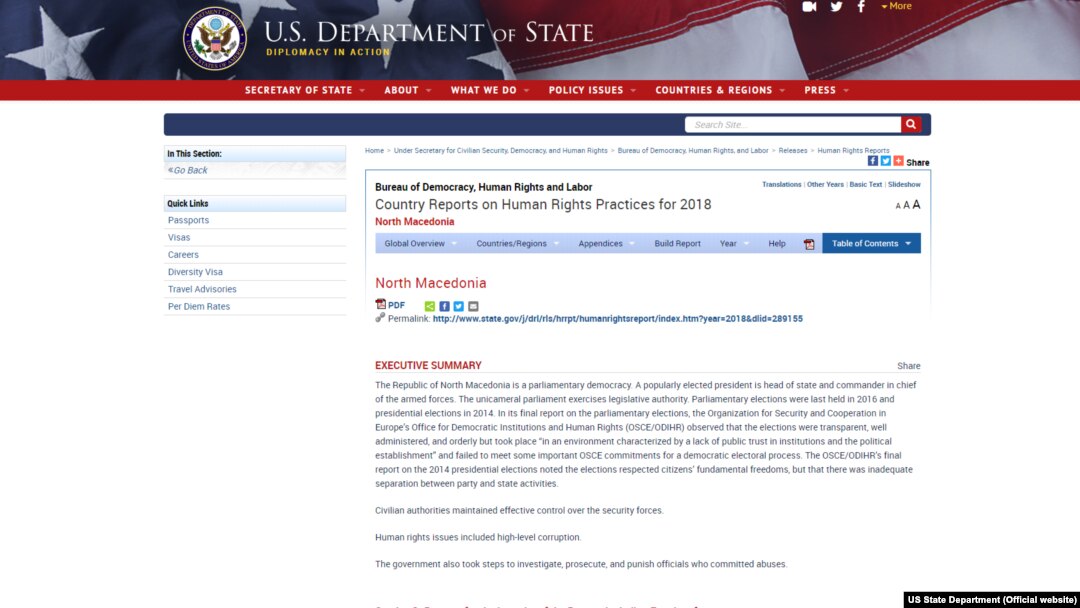Switch to Basic Text view
Viewport: 1080px width, 608px height.
[866, 185]
